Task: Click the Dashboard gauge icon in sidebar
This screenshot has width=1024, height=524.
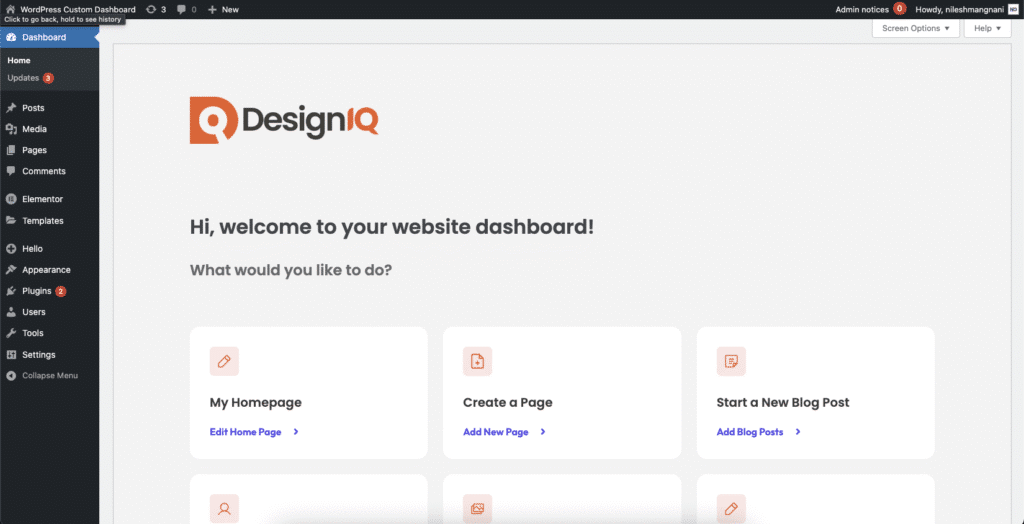Action: click(x=11, y=37)
